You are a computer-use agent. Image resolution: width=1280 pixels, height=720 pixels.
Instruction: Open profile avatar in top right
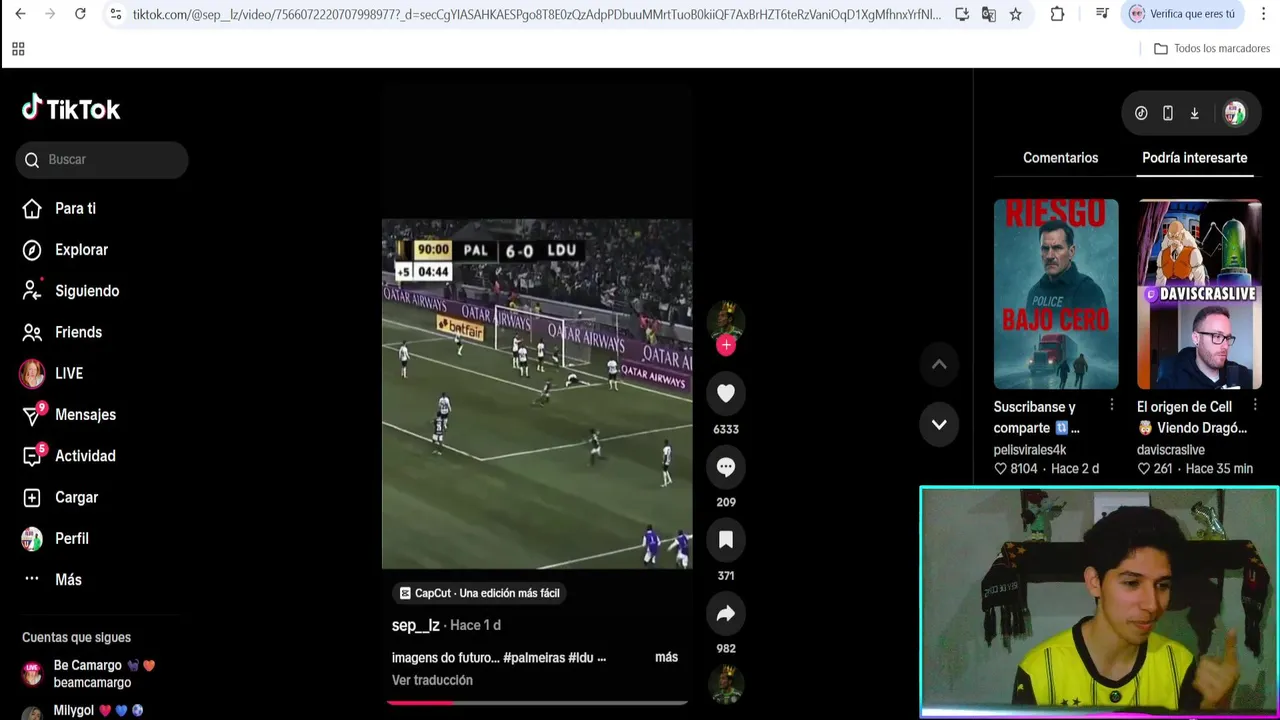click(x=1235, y=114)
